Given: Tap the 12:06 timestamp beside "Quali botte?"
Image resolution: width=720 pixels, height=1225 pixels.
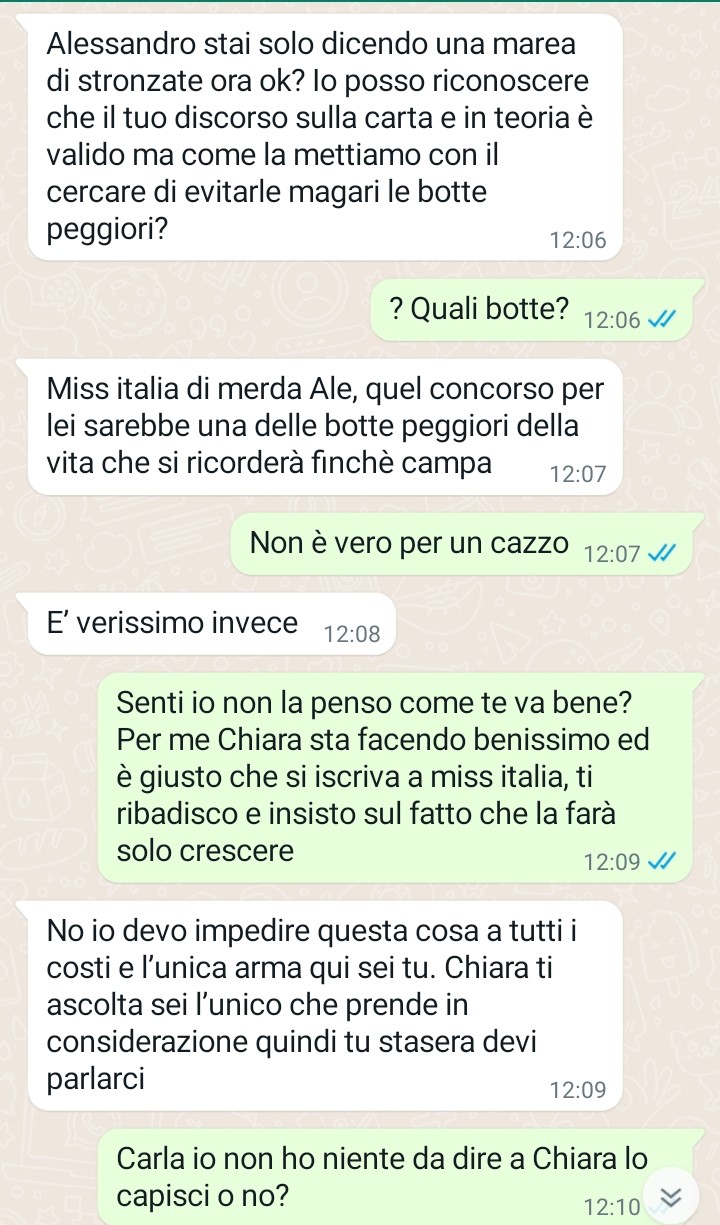Looking at the screenshot, I should (612, 321).
